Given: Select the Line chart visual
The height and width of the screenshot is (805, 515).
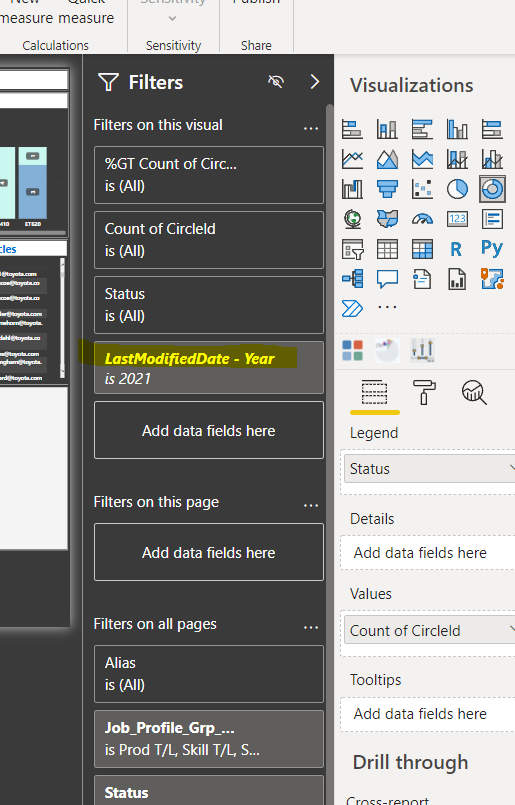Looking at the screenshot, I should click(x=352, y=159).
